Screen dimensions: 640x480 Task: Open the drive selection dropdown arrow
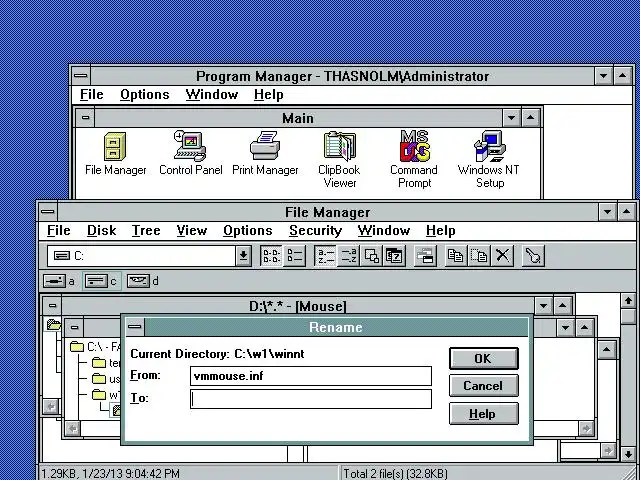click(243, 256)
